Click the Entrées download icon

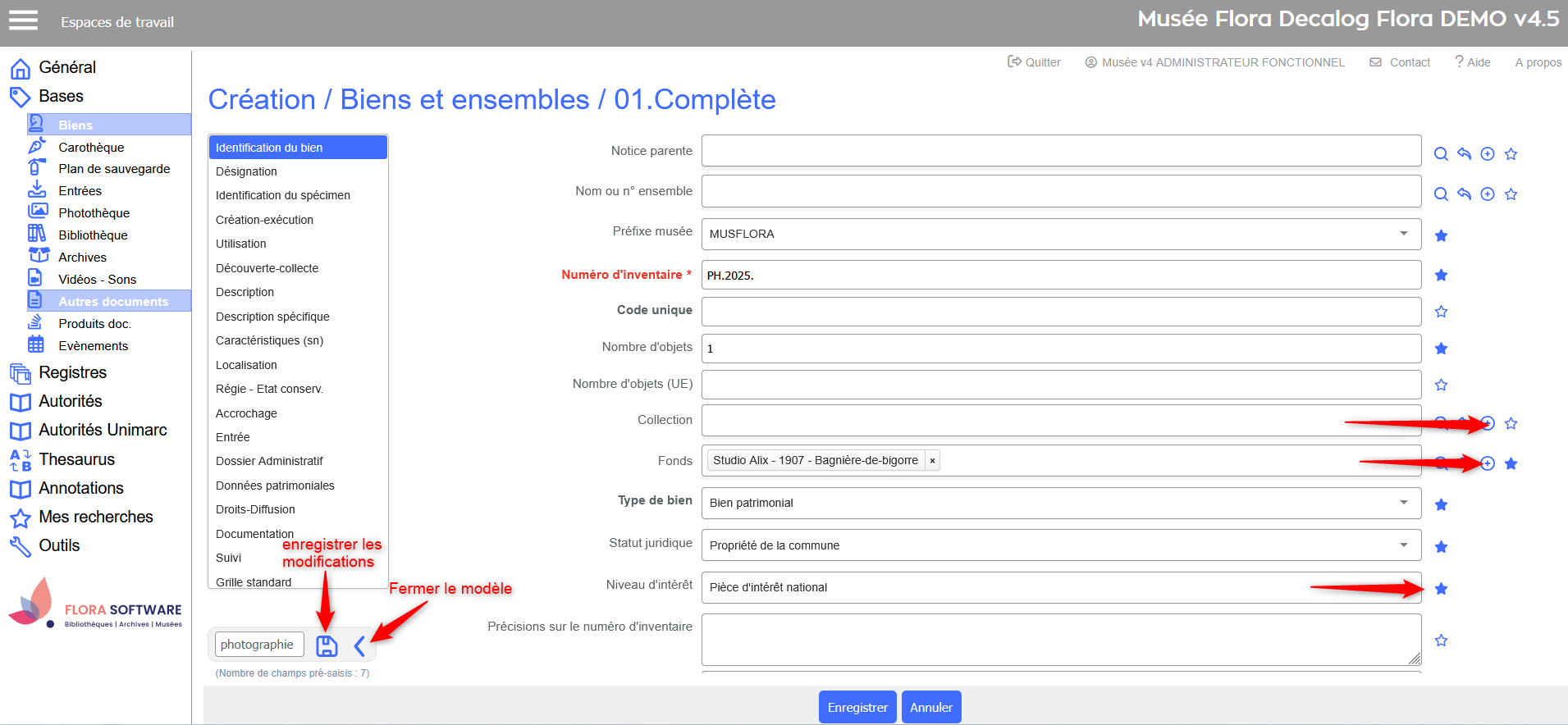pyautogui.click(x=37, y=189)
